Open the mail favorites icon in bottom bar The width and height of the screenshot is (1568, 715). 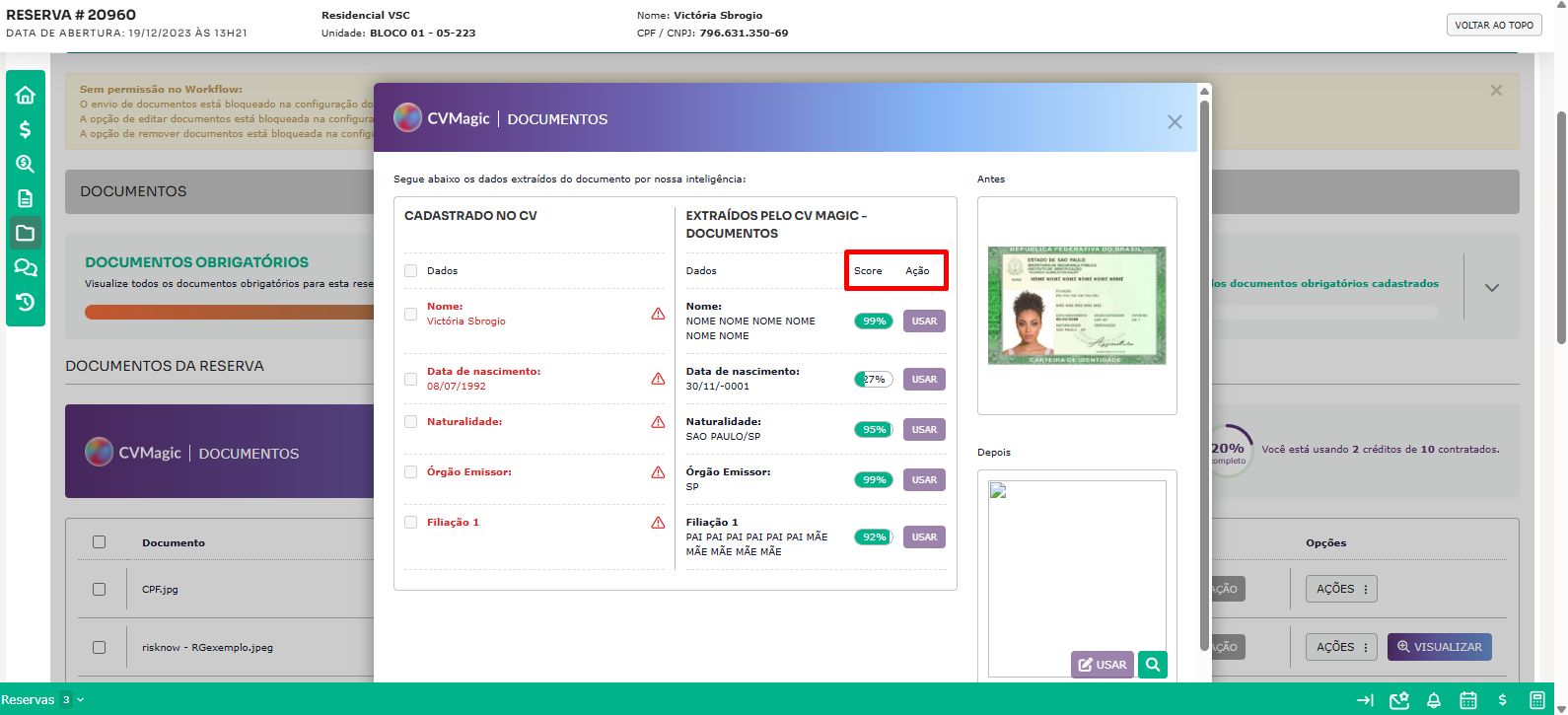click(x=1399, y=700)
